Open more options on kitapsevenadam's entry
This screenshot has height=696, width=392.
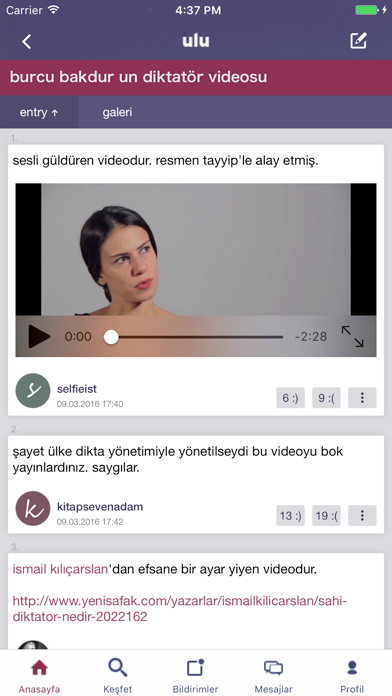pos(362,515)
